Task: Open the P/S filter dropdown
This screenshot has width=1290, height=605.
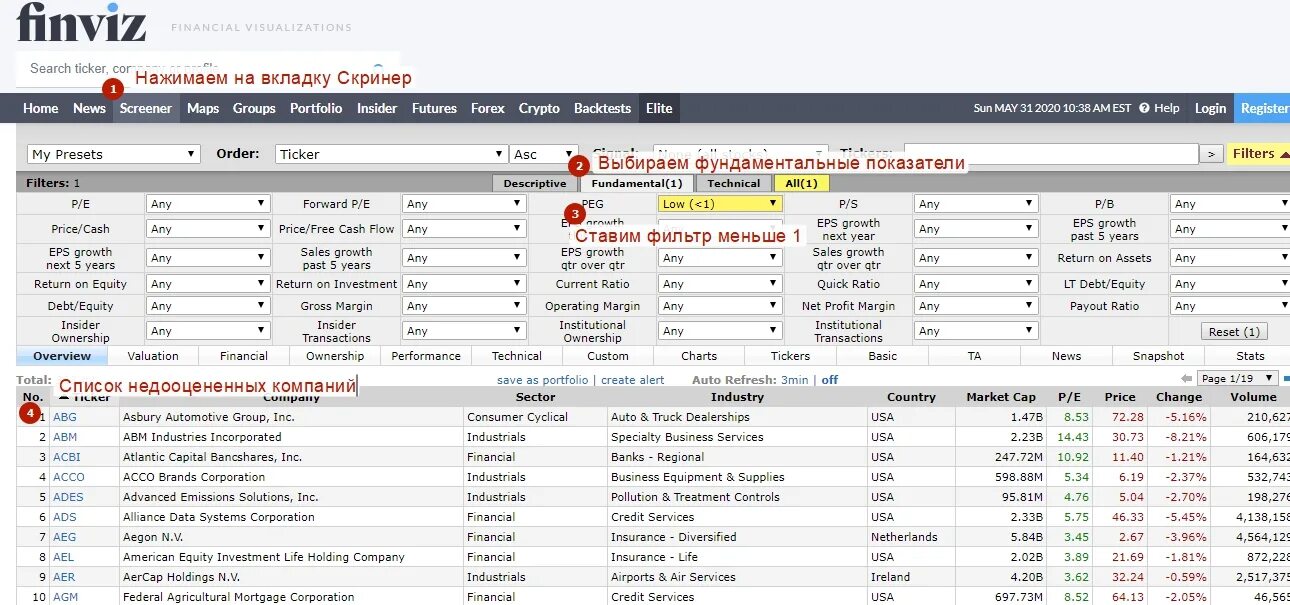Action: [x=976, y=204]
